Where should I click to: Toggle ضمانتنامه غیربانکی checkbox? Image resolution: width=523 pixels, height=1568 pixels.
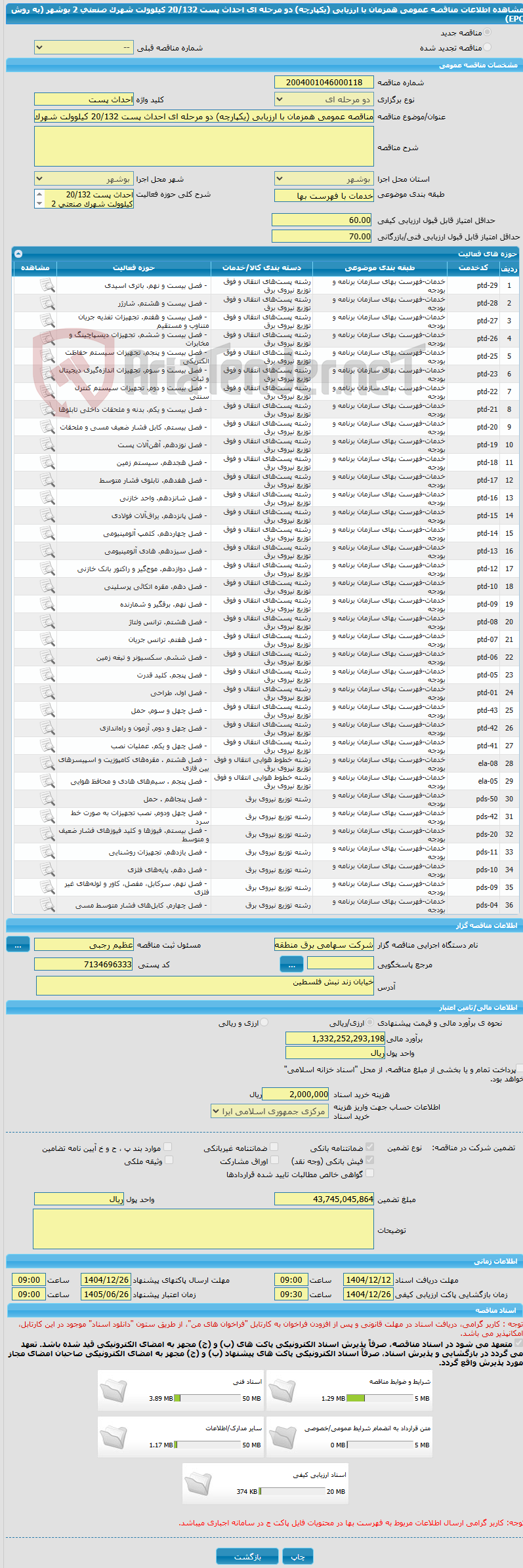pos(274,1147)
